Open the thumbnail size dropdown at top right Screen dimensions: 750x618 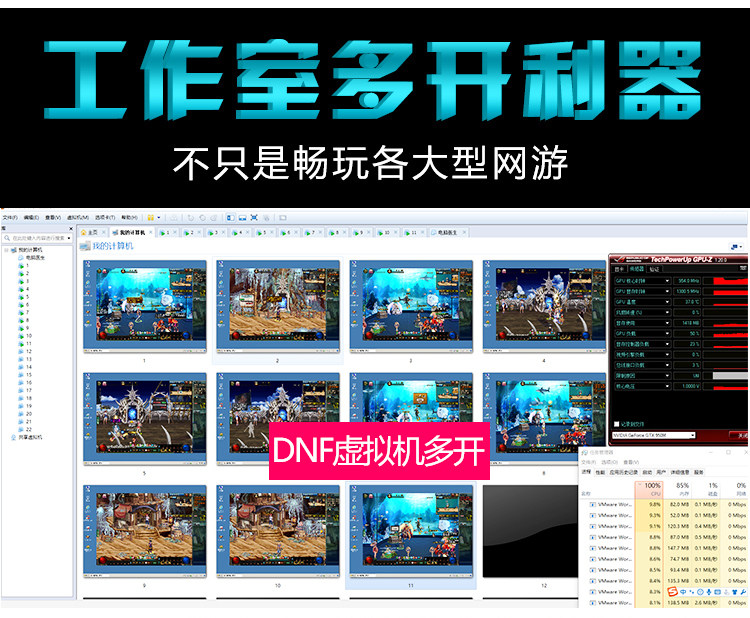click(x=736, y=247)
